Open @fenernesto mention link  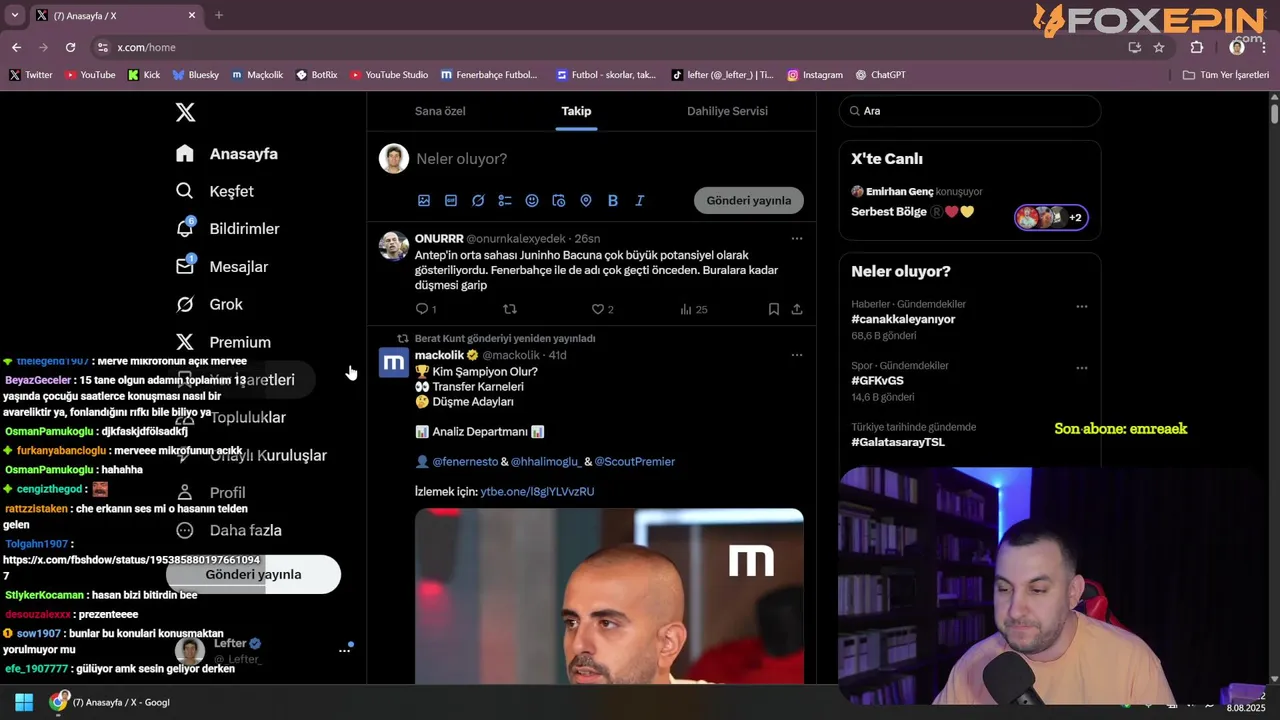pos(465,462)
